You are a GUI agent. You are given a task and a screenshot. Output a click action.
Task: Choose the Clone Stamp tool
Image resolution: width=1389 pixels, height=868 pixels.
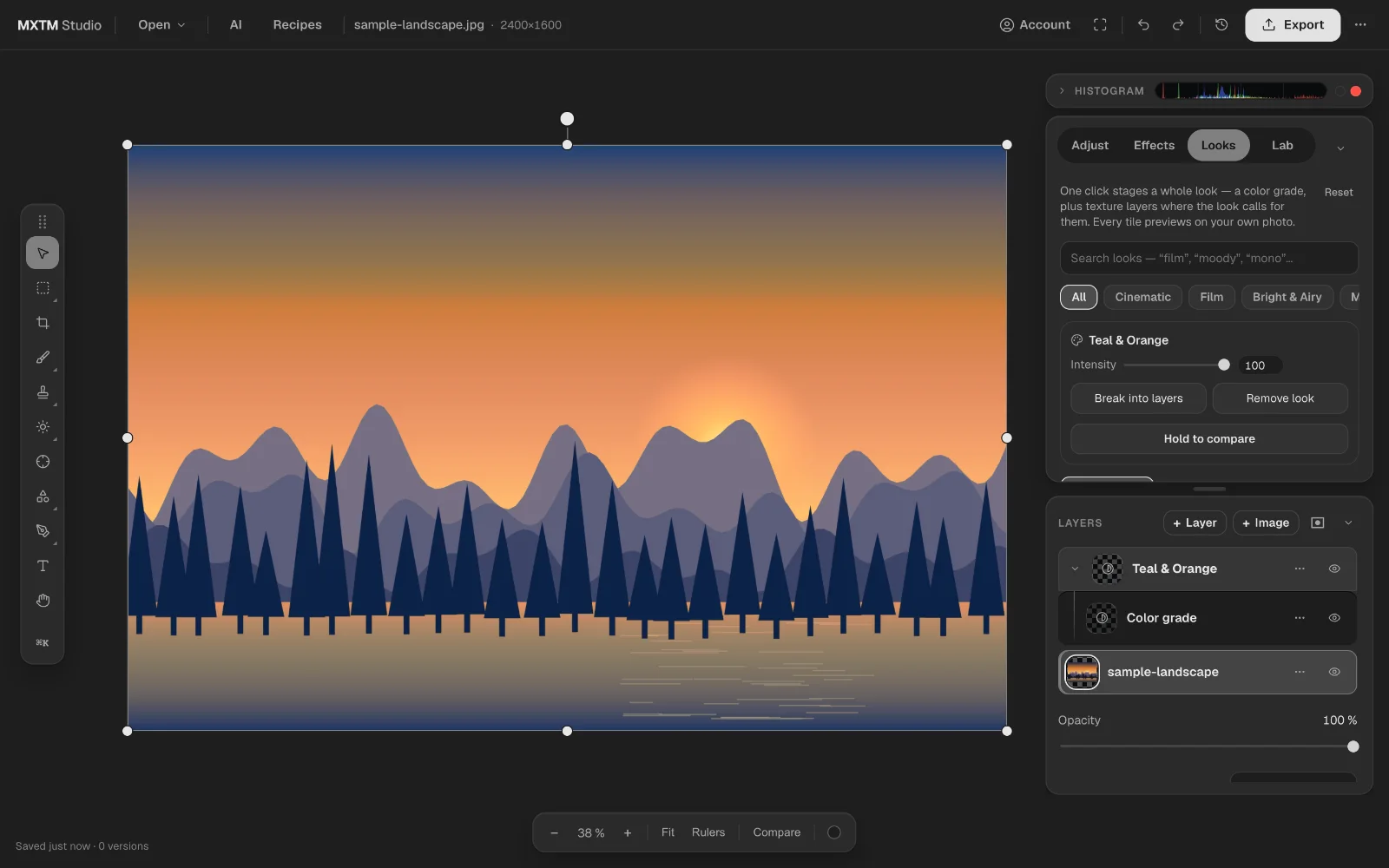pyautogui.click(x=43, y=392)
